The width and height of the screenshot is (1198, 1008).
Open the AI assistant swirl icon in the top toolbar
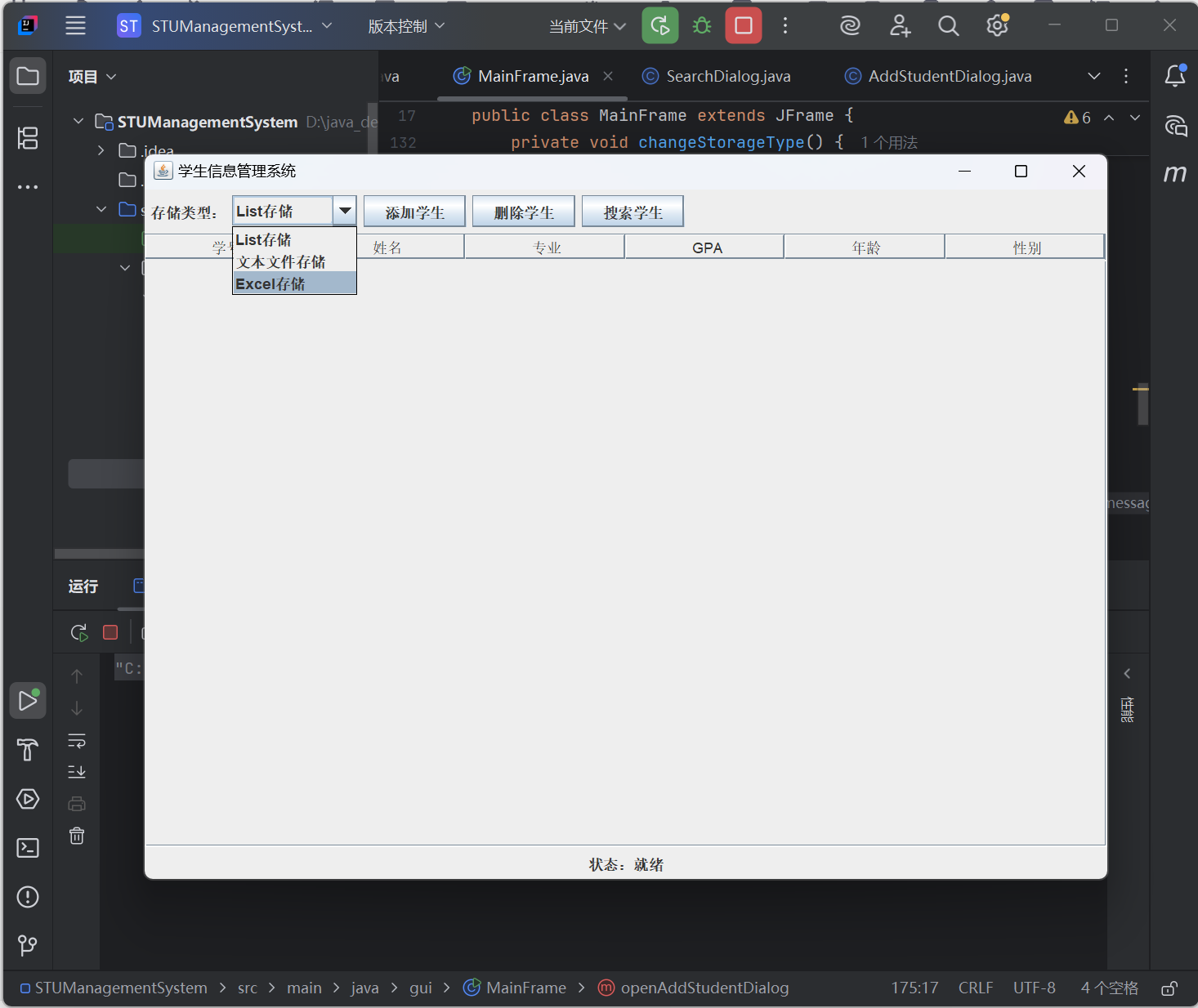click(850, 26)
